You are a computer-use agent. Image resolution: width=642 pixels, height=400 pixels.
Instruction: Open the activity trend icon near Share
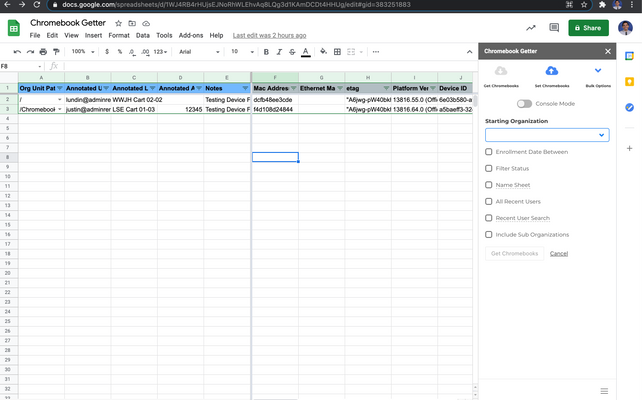[x=530, y=28]
